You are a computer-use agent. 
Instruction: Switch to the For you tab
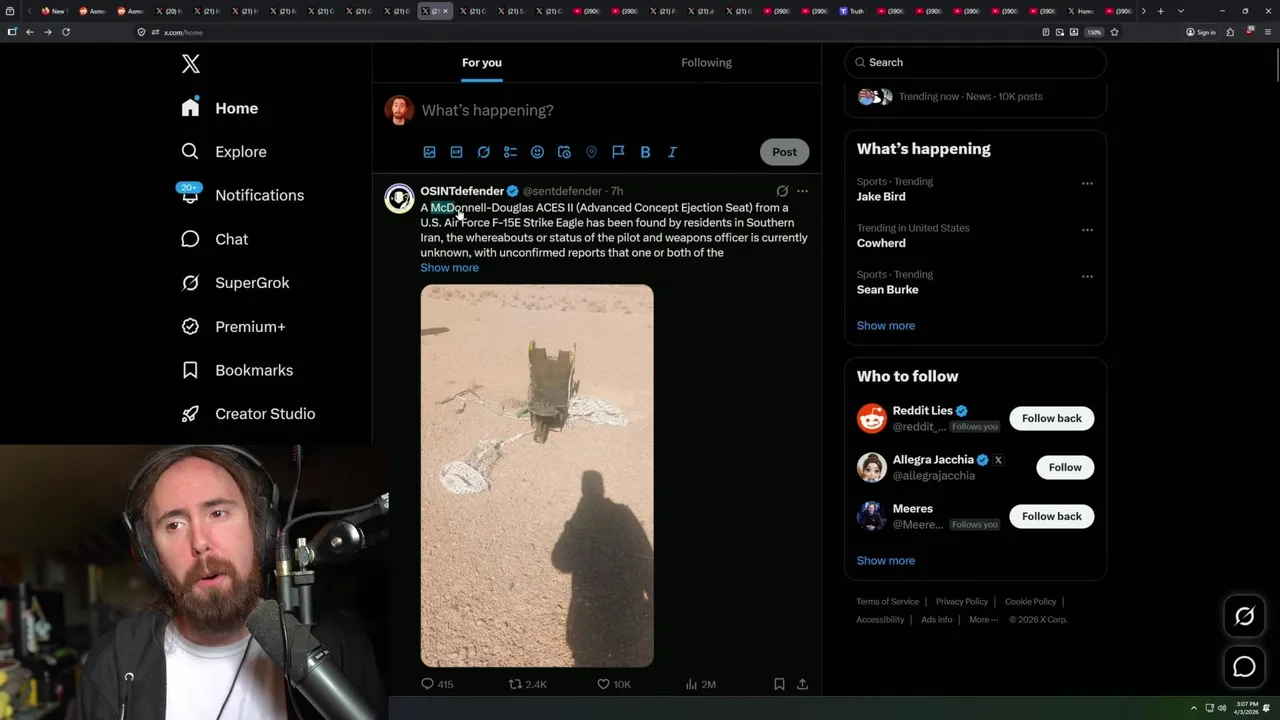coord(482,62)
